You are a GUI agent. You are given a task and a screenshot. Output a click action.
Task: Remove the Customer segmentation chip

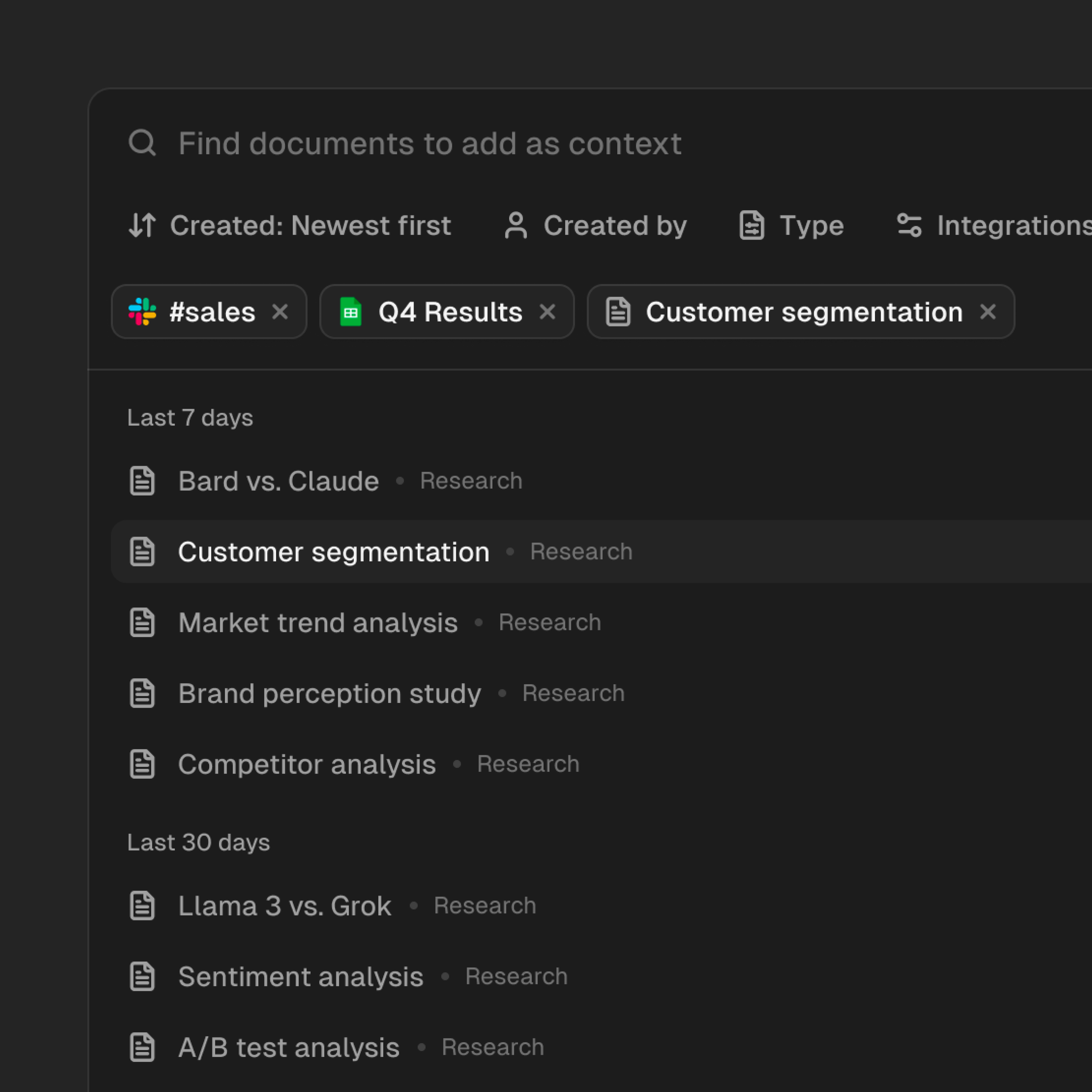(988, 312)
